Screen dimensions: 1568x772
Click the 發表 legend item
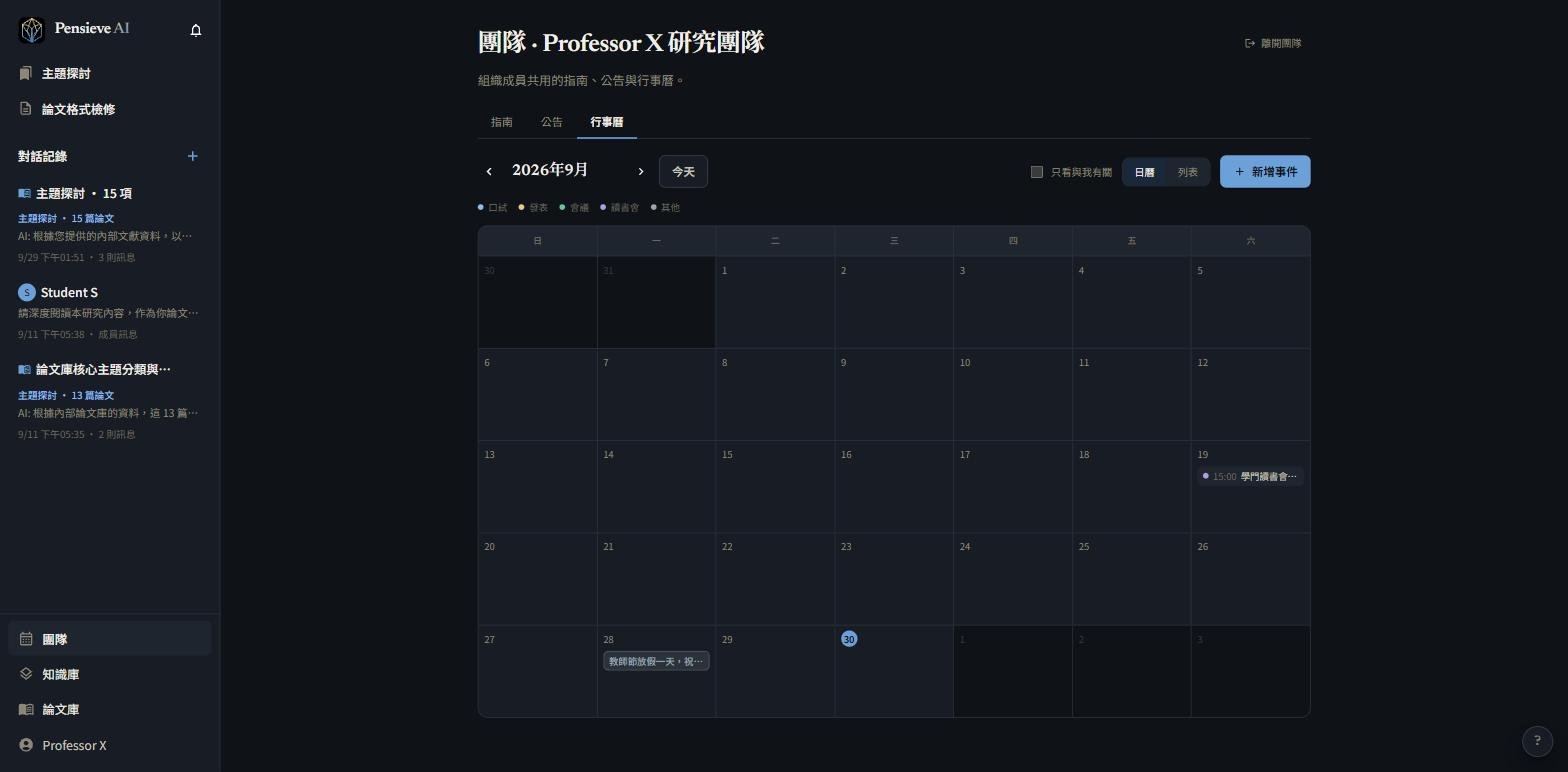(x=534, y=207)
